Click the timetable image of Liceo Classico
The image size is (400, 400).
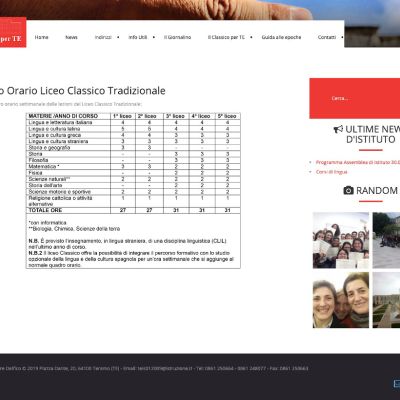(133, 191)
